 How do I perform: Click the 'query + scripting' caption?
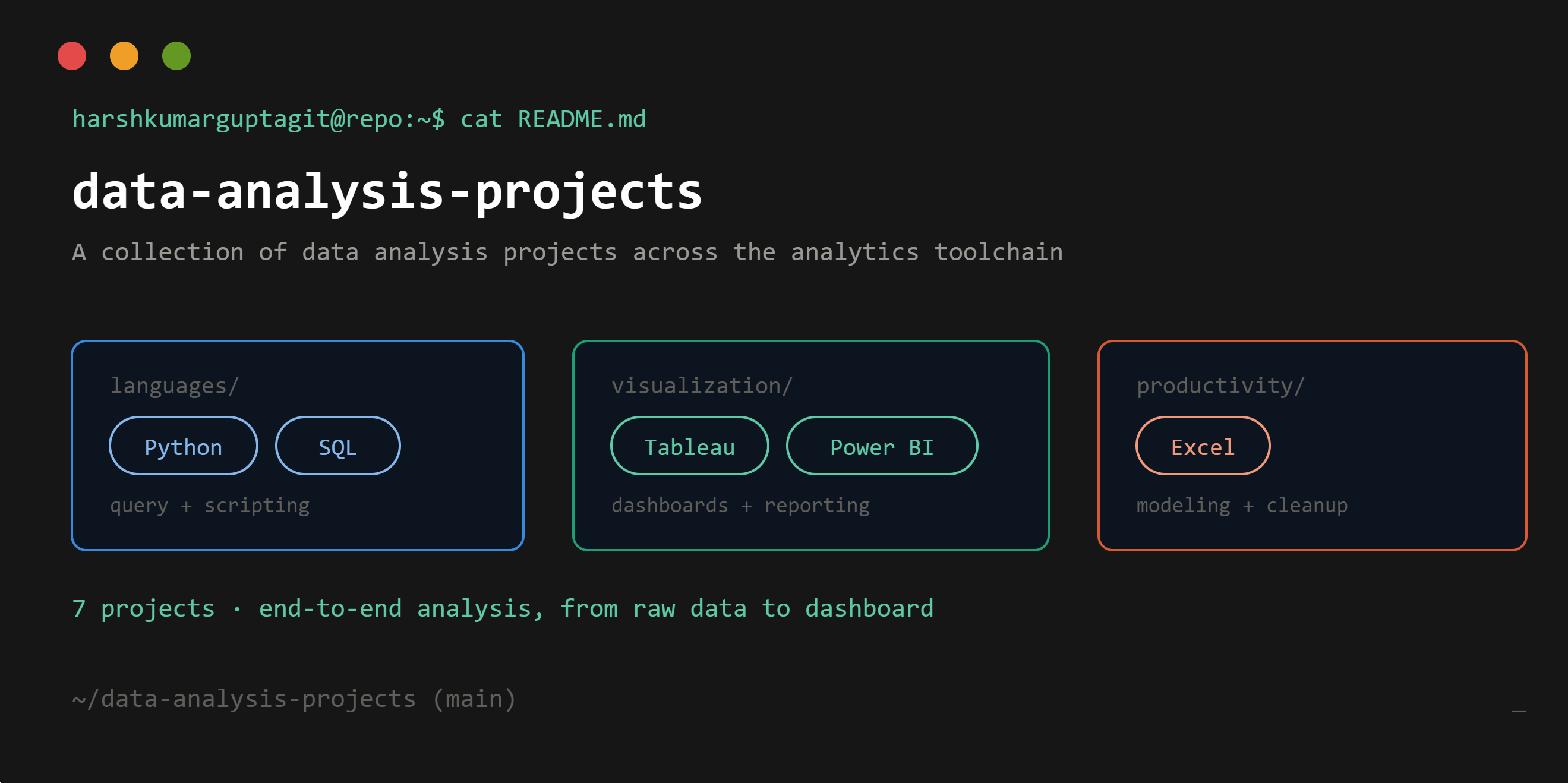click(210, 506)
